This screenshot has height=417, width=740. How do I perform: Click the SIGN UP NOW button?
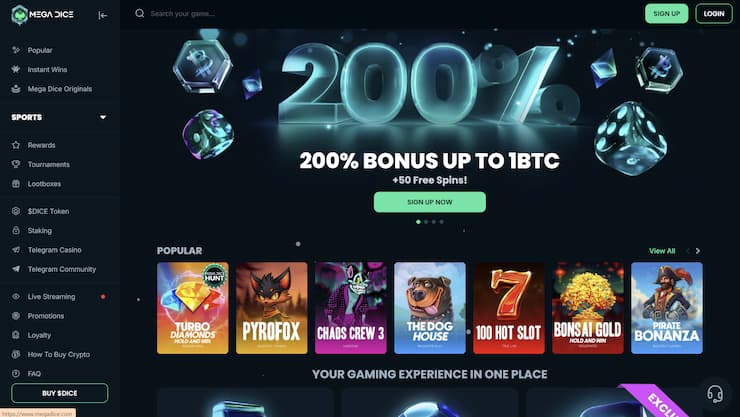[x=429, y=202]
